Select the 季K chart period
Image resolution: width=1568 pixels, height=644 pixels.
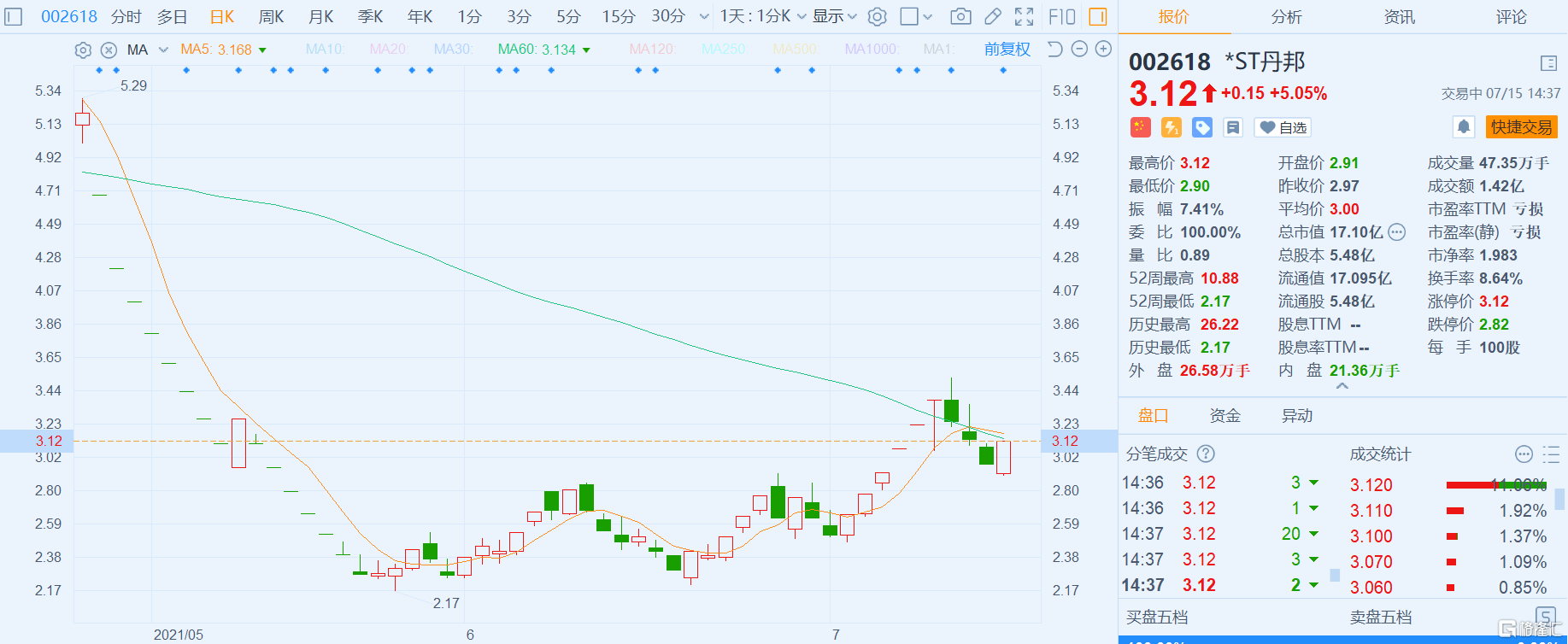tap(371, 16)
